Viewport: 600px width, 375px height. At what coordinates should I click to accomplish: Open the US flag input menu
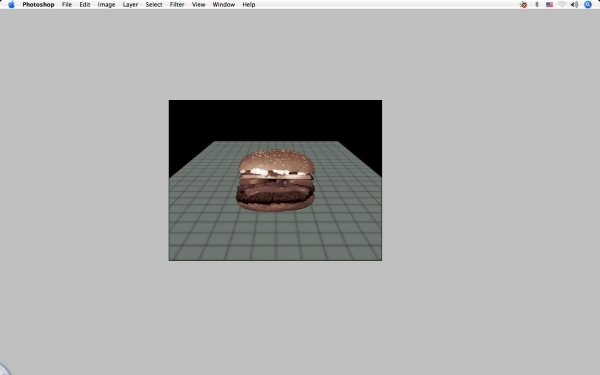[549, 5]
